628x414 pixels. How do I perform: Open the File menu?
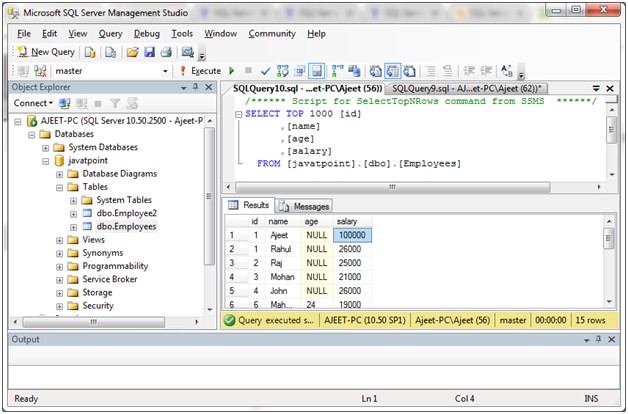pos(24,34)
